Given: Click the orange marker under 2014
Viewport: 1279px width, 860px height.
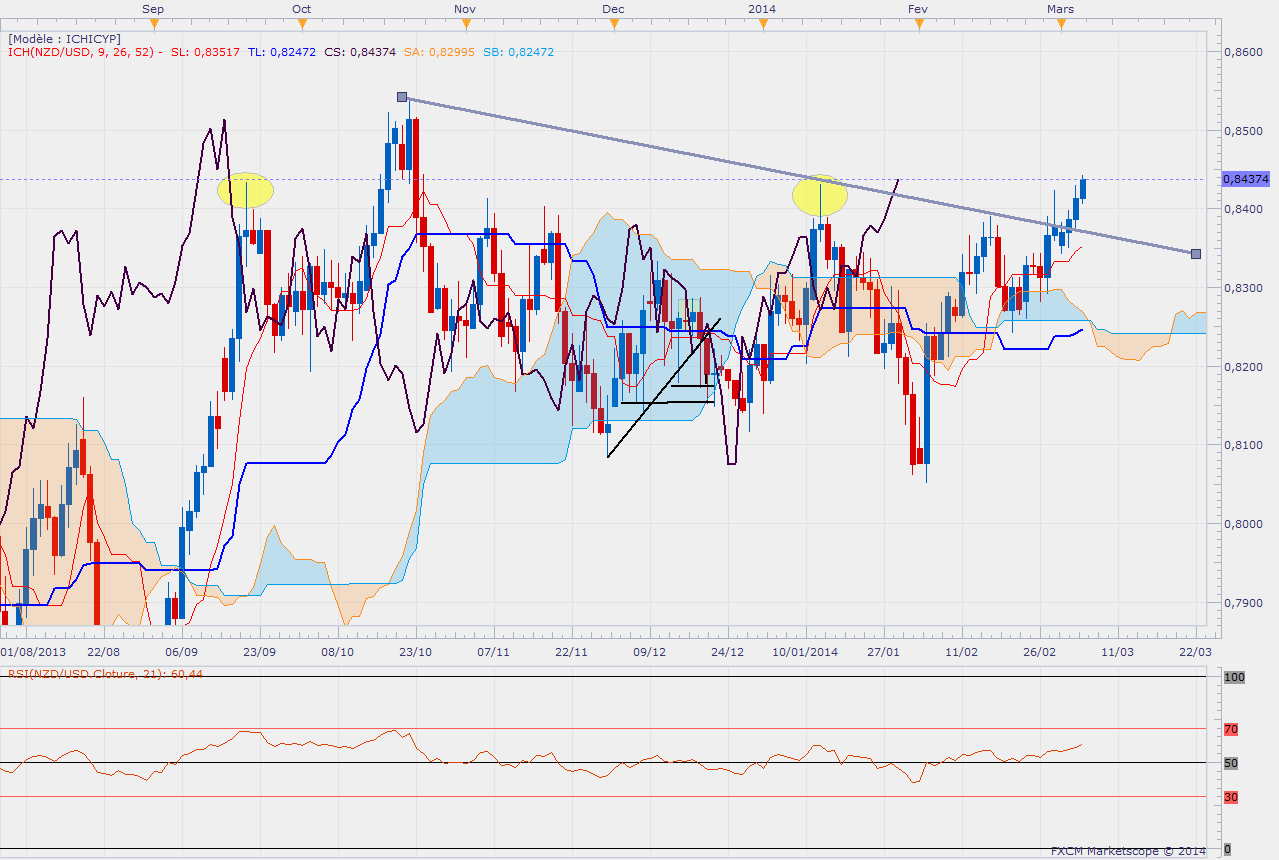Looking at the screenshot, I should [761, 25].
